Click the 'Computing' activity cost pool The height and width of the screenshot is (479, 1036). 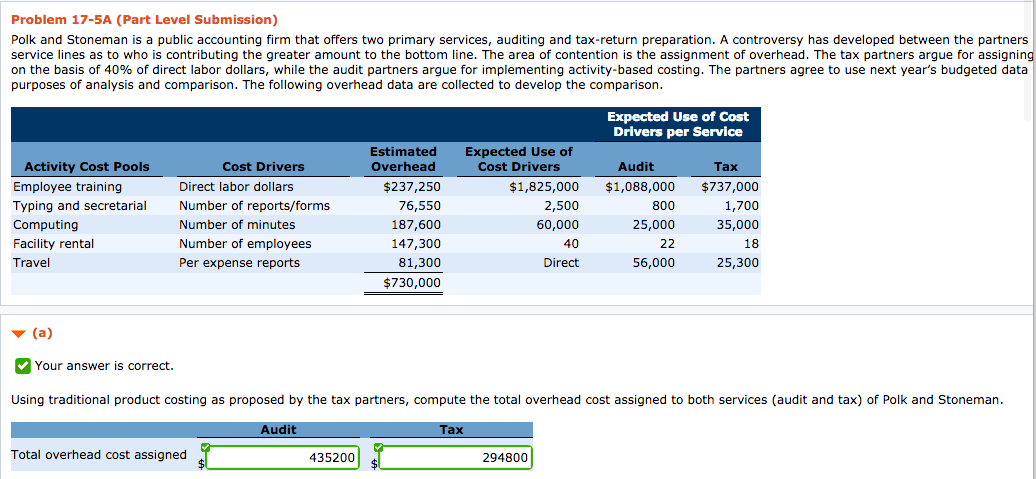click(x=46, y=225)
